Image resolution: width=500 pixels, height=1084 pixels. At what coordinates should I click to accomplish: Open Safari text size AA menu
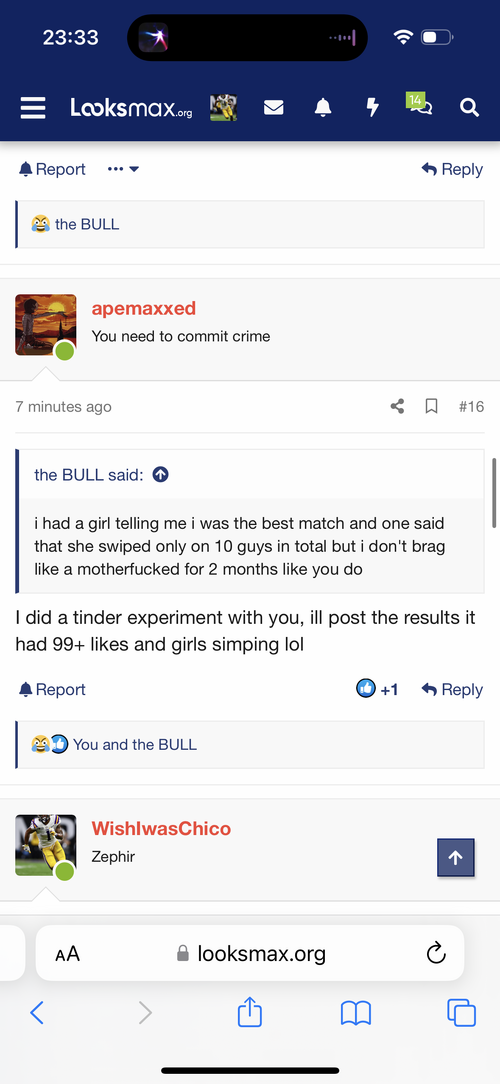(x=68, y=954)
